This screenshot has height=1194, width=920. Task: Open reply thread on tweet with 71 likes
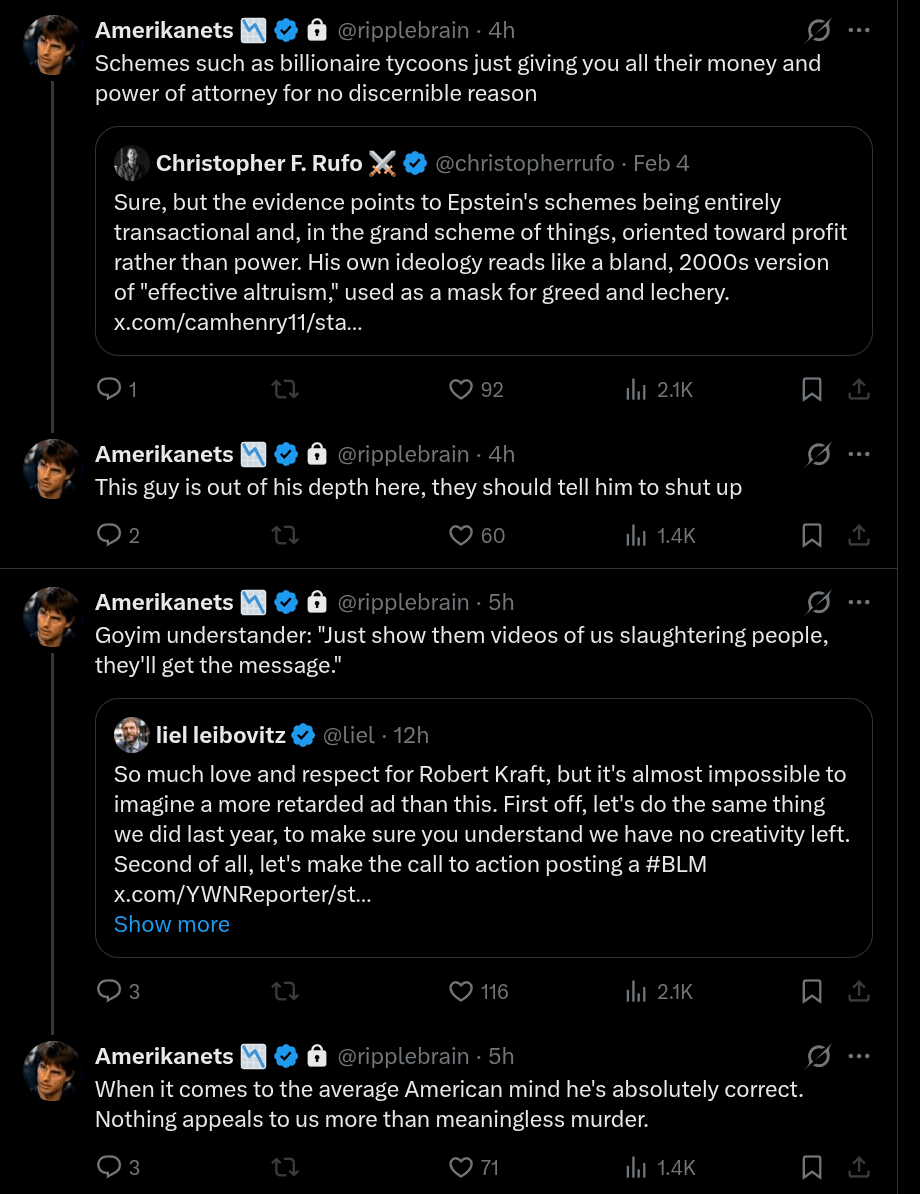[109, 1166]
